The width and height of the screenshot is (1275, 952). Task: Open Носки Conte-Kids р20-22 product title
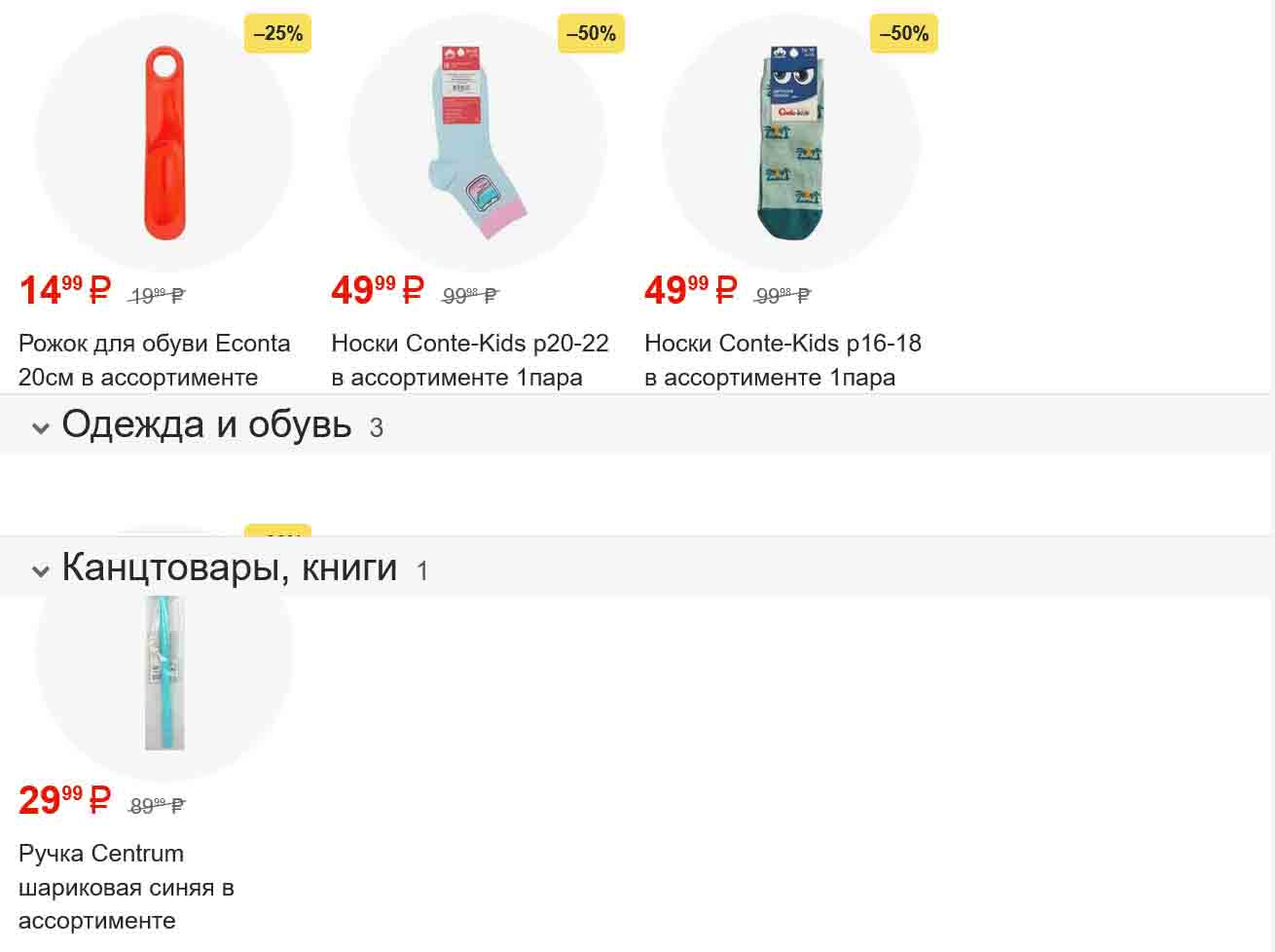click(469, 360)
